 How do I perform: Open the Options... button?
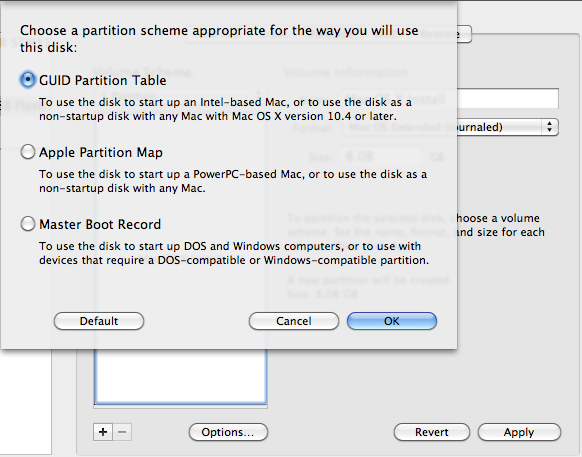[228, 432]
